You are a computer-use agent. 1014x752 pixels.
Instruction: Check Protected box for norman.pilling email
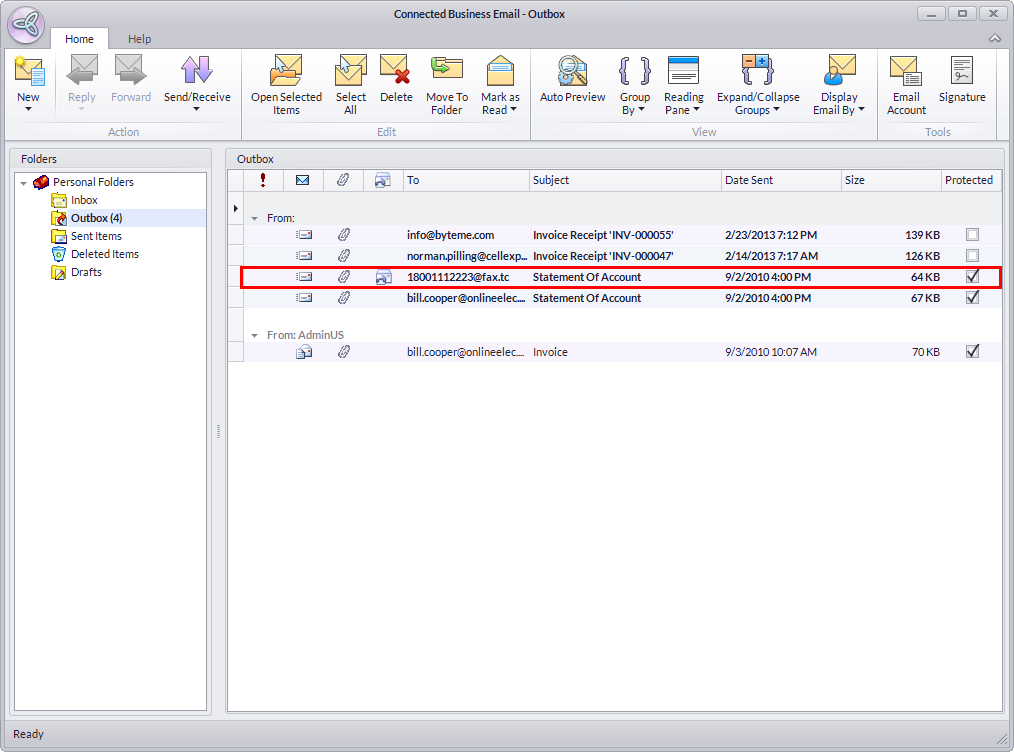(x=972, y=256)
